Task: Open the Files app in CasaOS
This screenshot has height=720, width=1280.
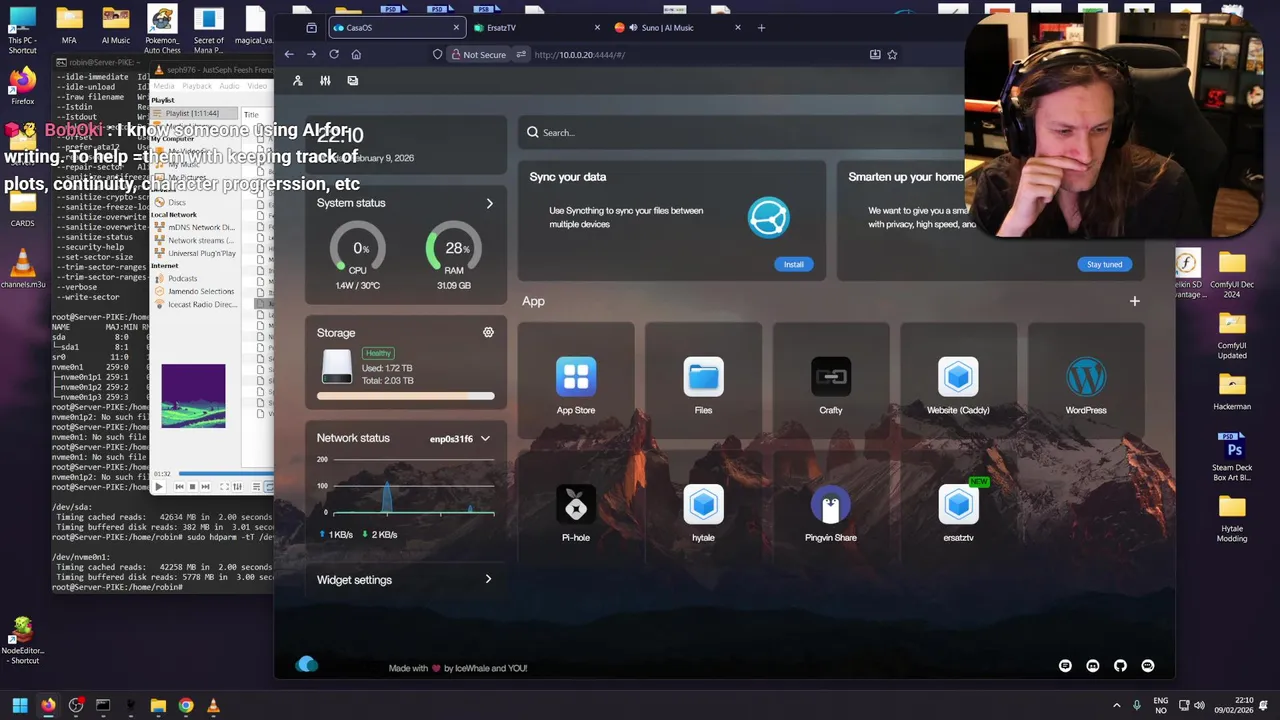Action: [x=703, y=377]
